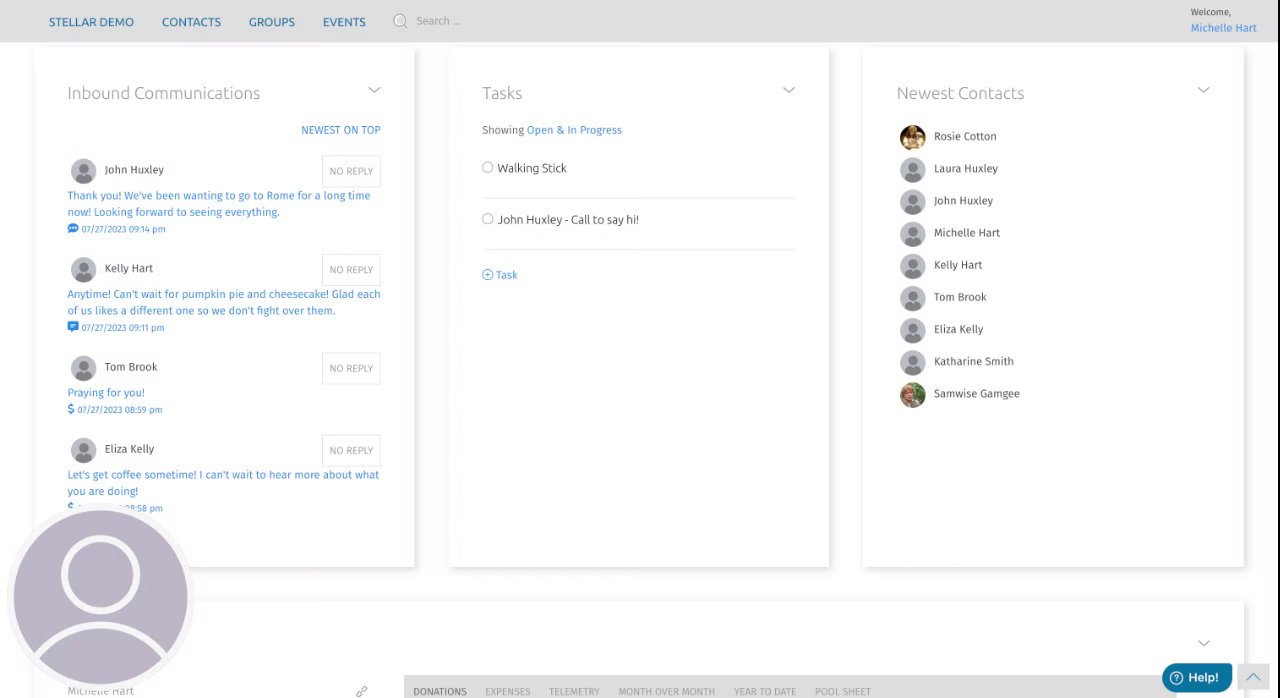Collapse the Tasks panel
The width and height of the screenshot is (1280, 698).
[789, 90]
